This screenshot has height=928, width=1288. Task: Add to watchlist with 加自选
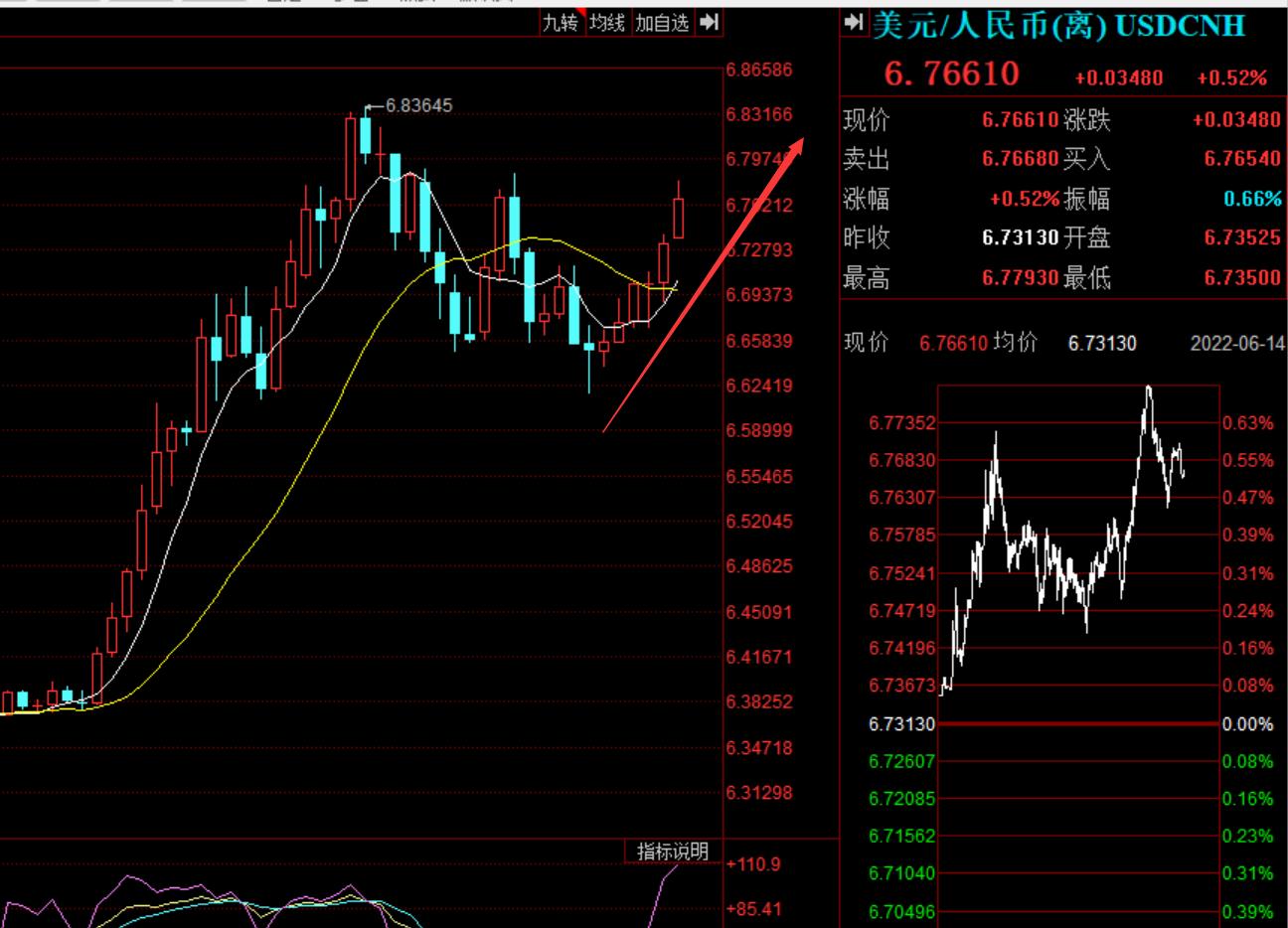(662, 22)
